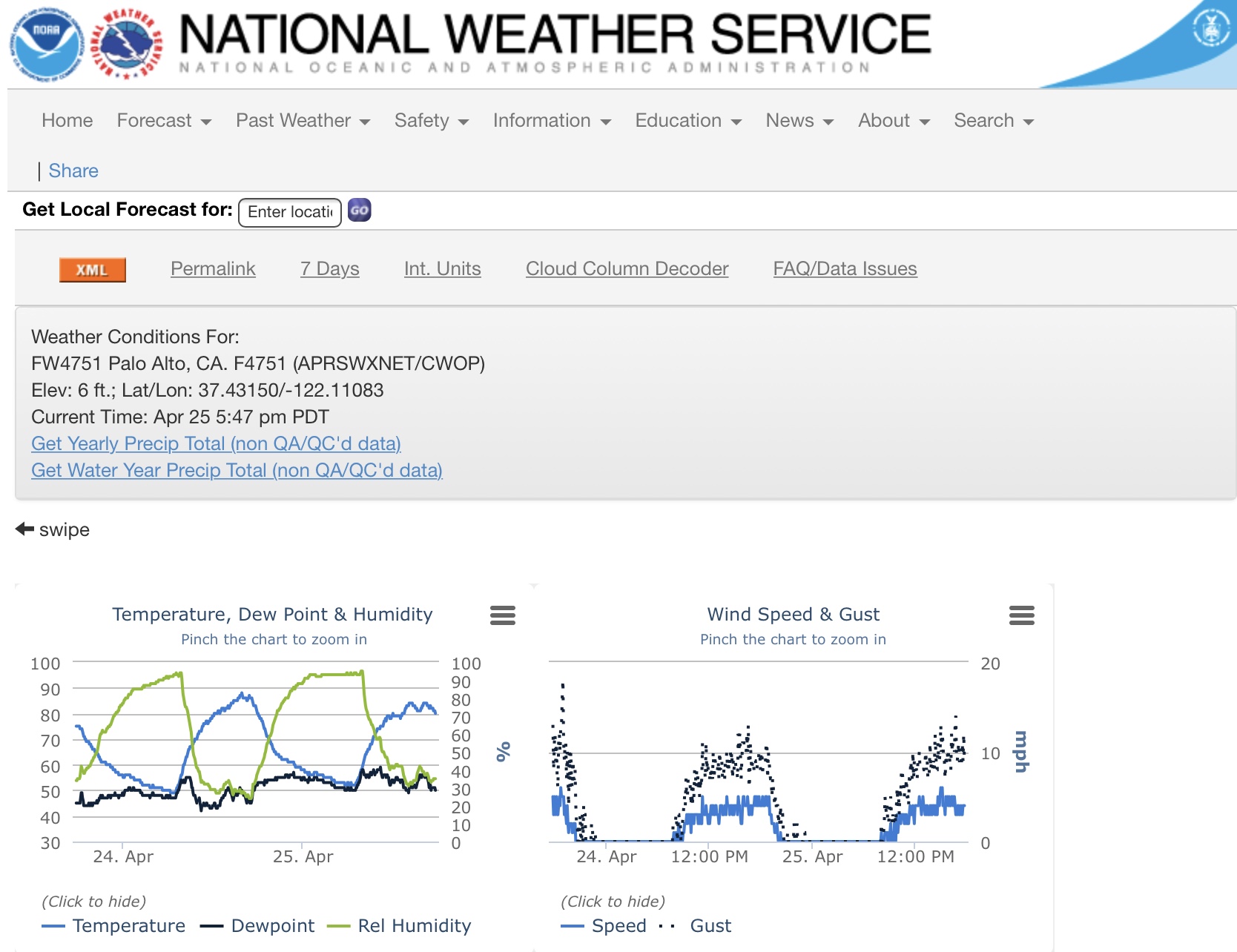Screen dimensions: 1237x952
Task: Click the NOAA logo
Action: [x=47, y=44]
